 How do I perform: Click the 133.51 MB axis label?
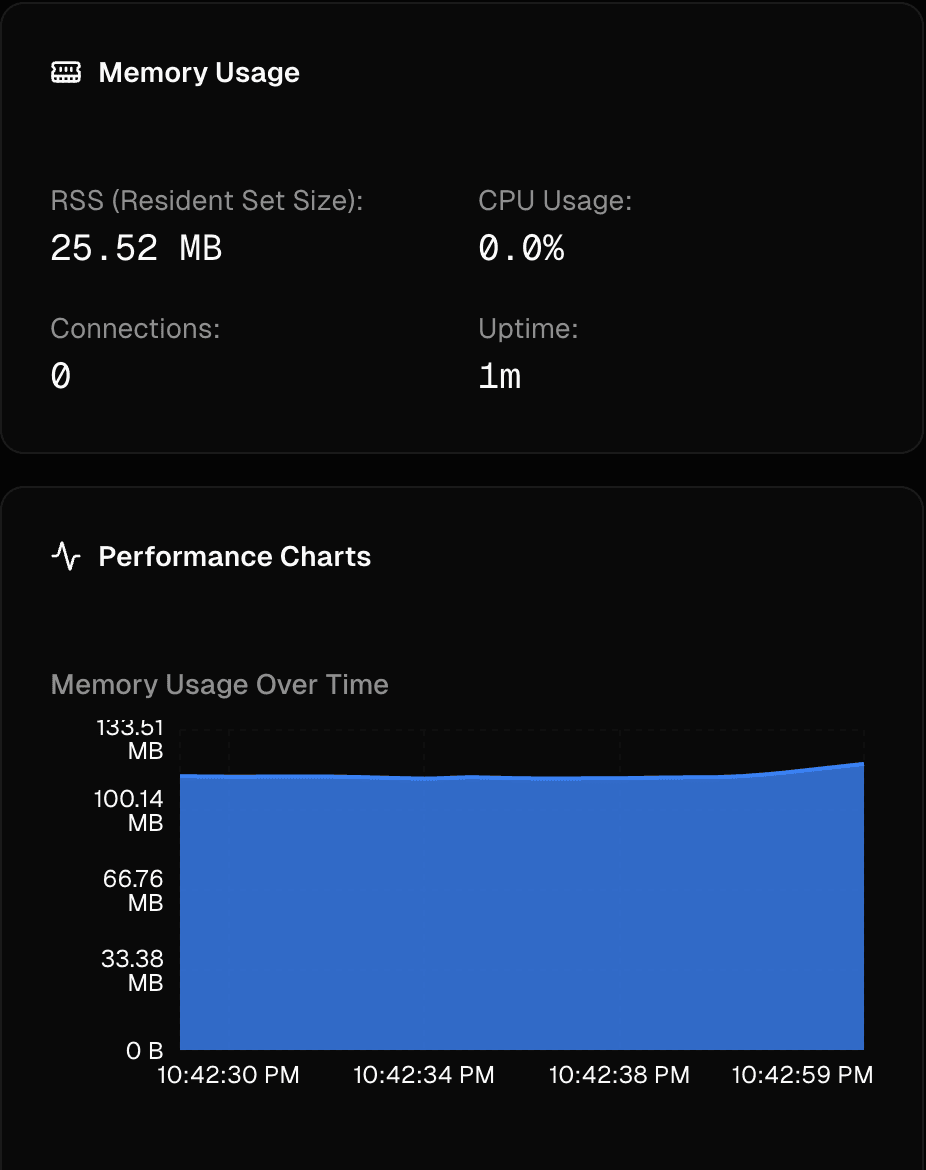coord(133,739)
